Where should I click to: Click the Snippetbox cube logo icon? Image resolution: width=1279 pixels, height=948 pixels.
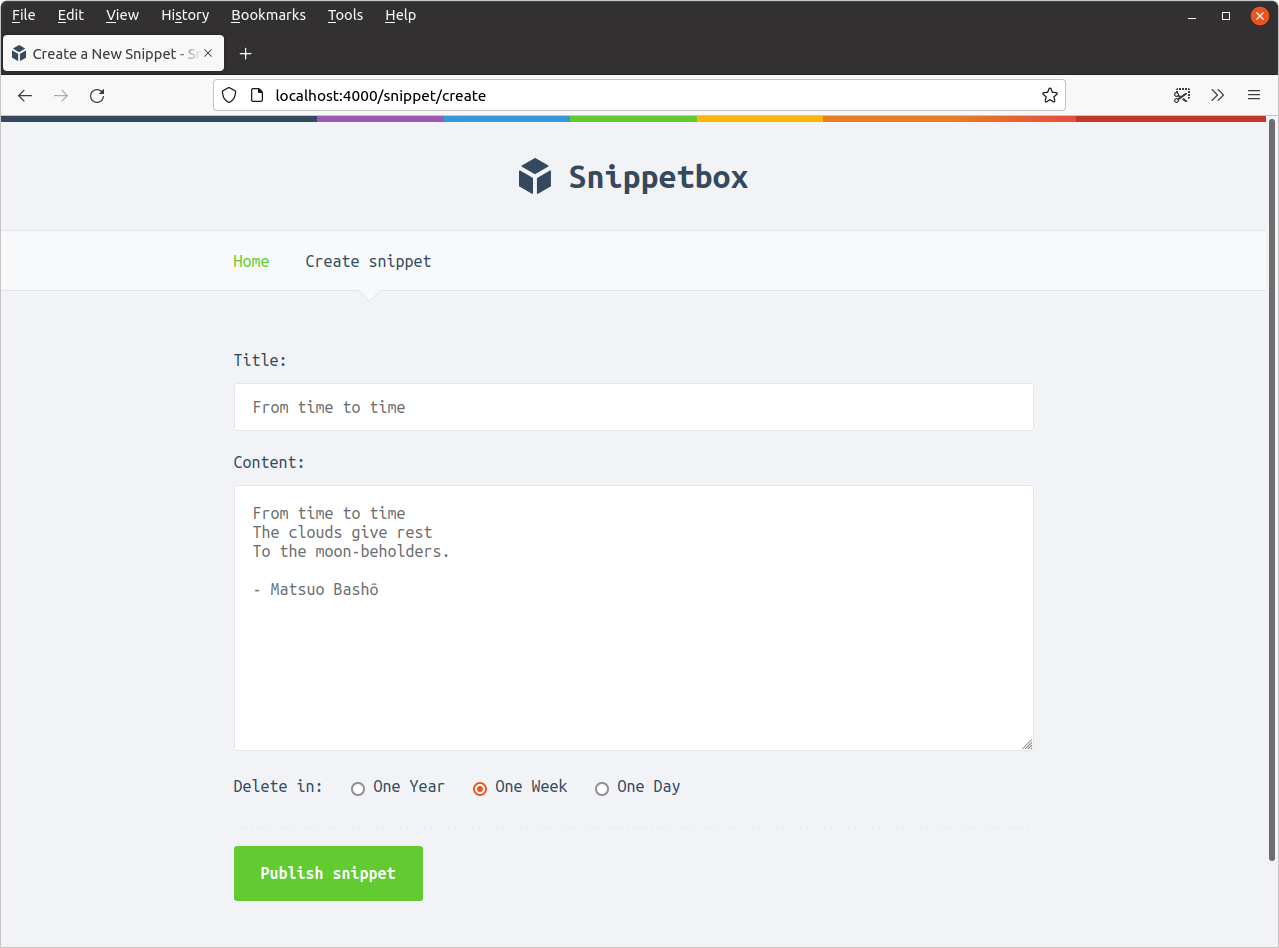(x=535, y=177)
